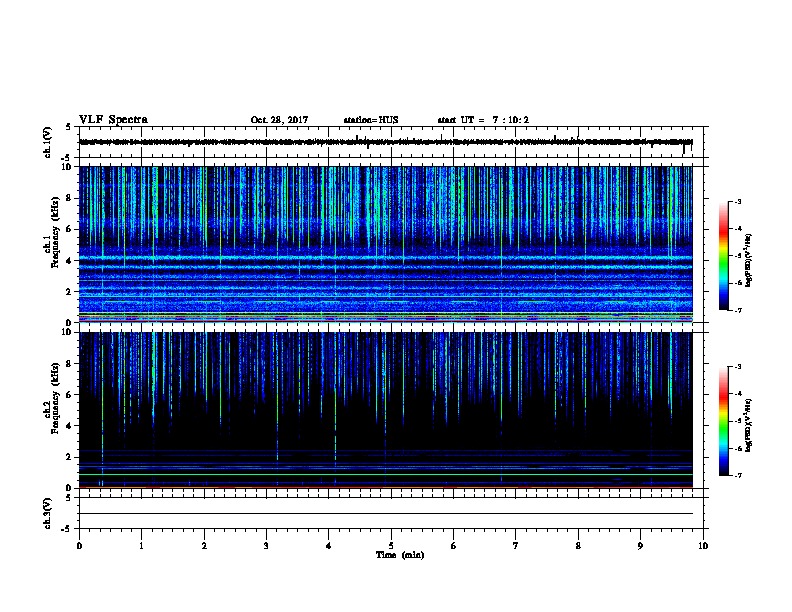
Task: Click the "ch.1(V)" waveform axis label
Action: 47,142
